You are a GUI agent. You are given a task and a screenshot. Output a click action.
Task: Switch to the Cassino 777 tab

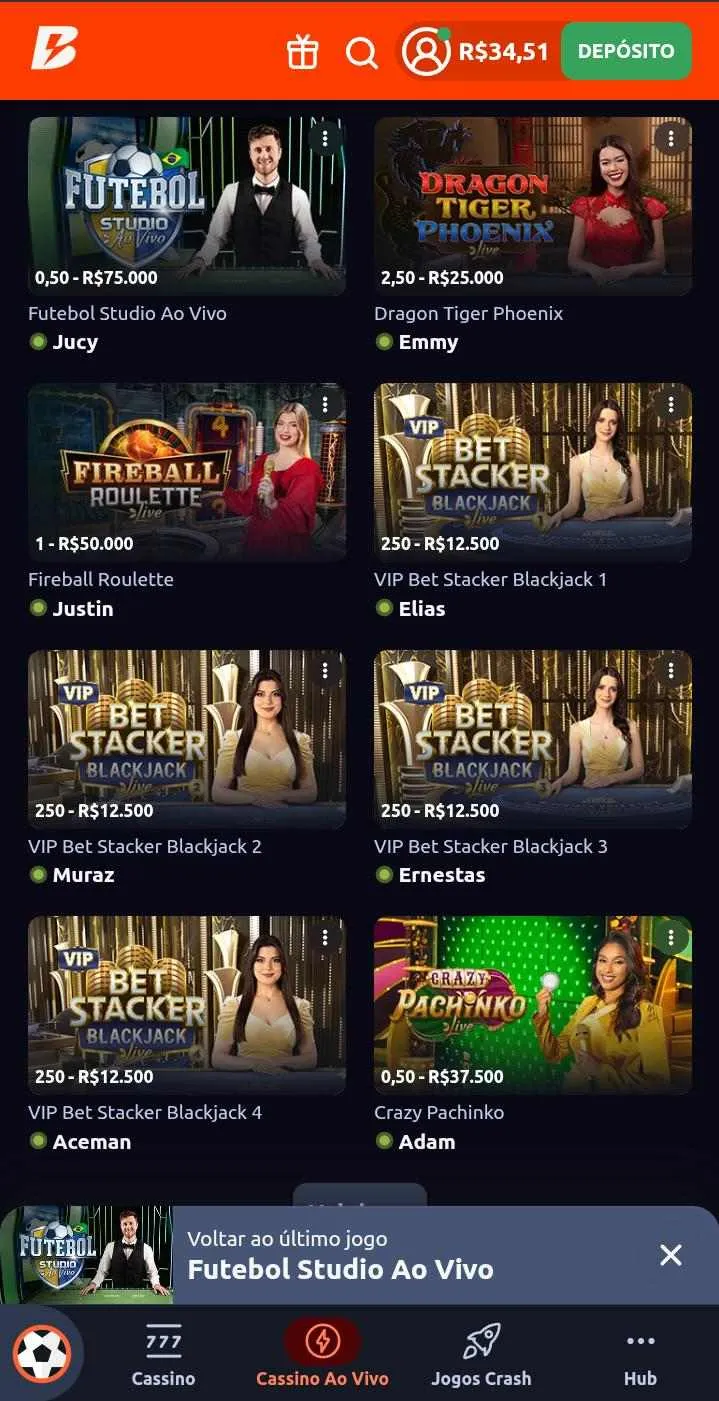pyautogui.click(x=163, y=1354)
